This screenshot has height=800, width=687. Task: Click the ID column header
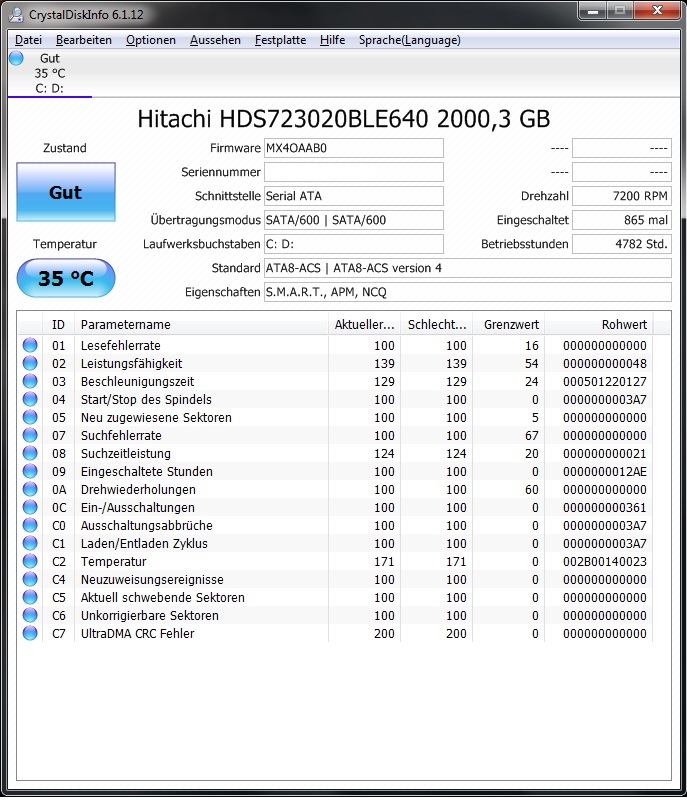pos(58,324)
